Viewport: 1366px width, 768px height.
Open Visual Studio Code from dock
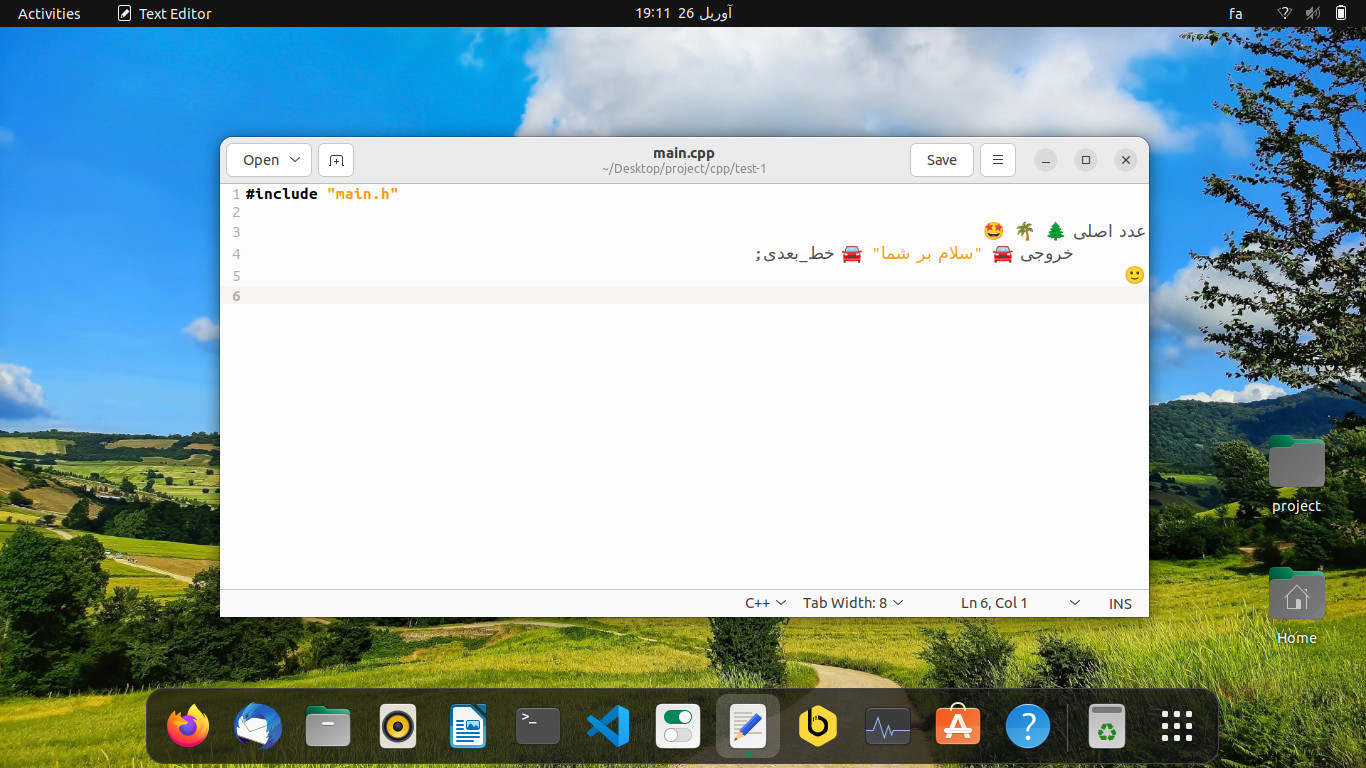(x=608, y=726)
